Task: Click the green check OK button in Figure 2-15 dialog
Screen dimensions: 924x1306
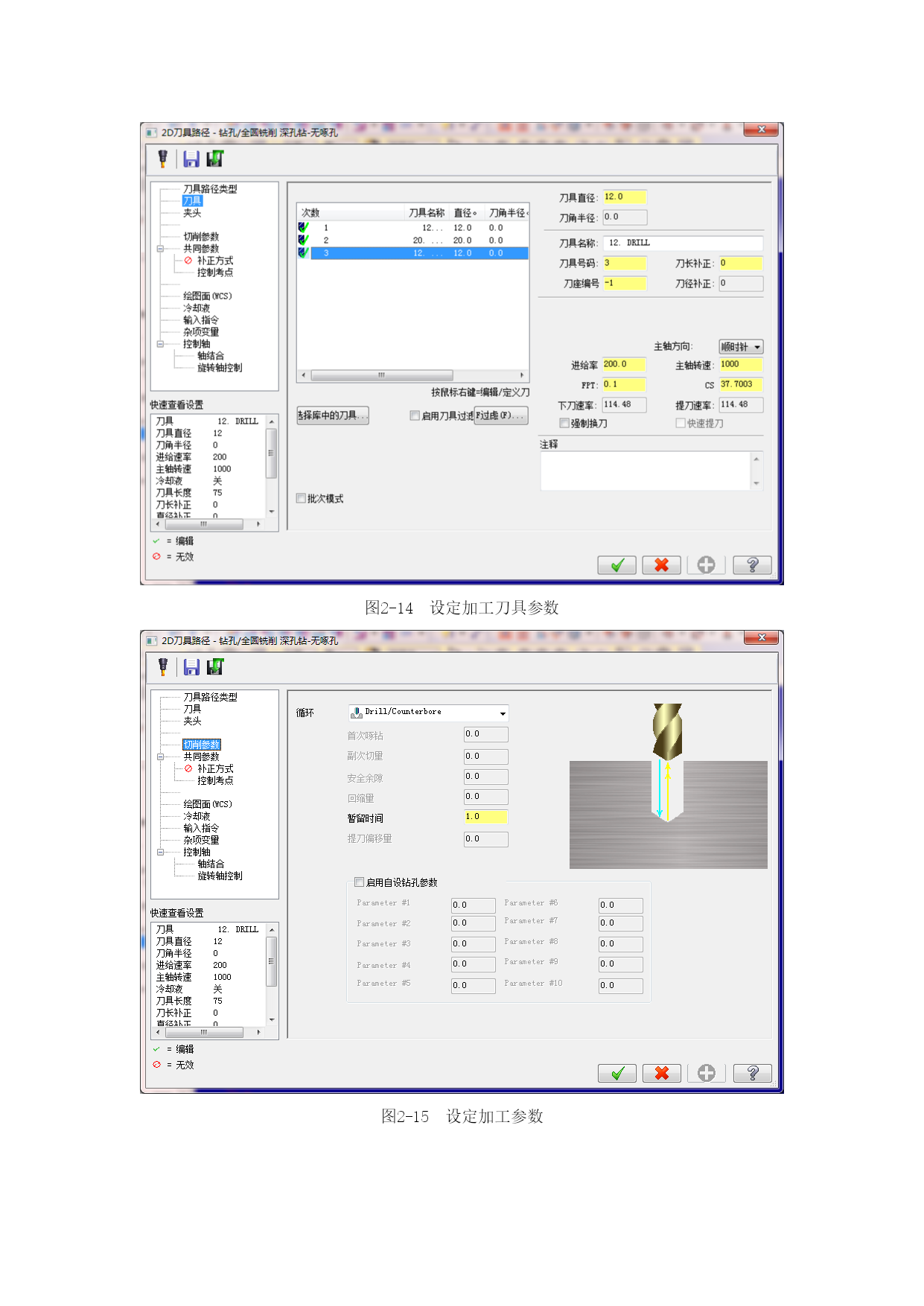Action: point(617,1073)
